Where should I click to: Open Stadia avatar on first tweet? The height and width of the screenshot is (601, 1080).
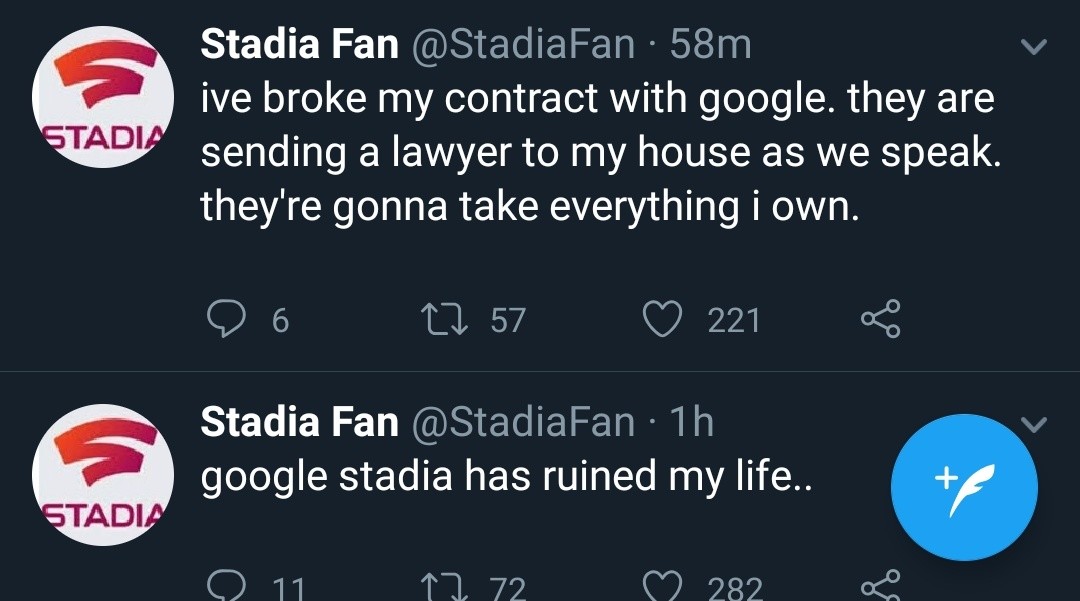[104, 97]
